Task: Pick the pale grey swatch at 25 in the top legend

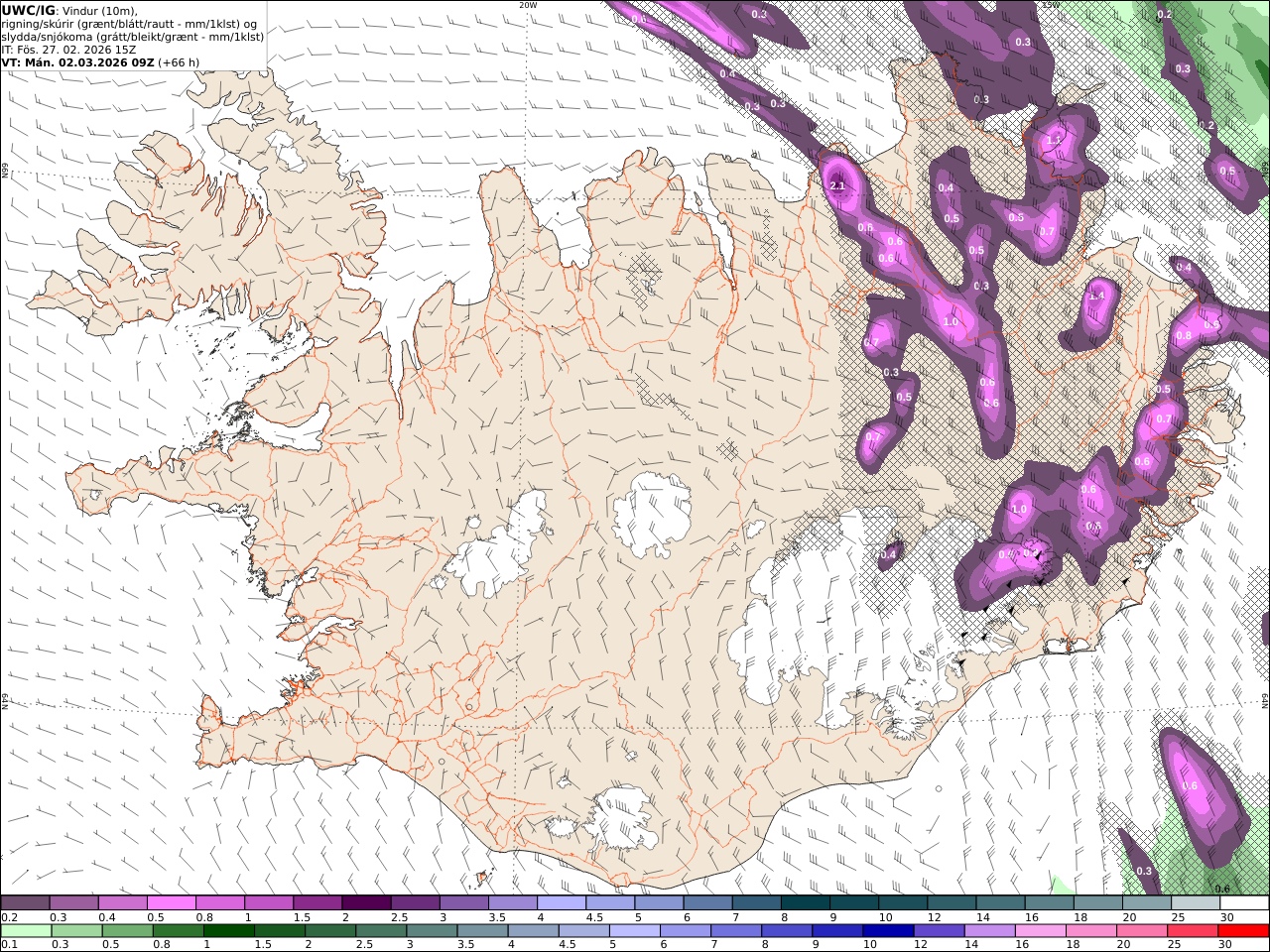Action: tap(1197, 903)
